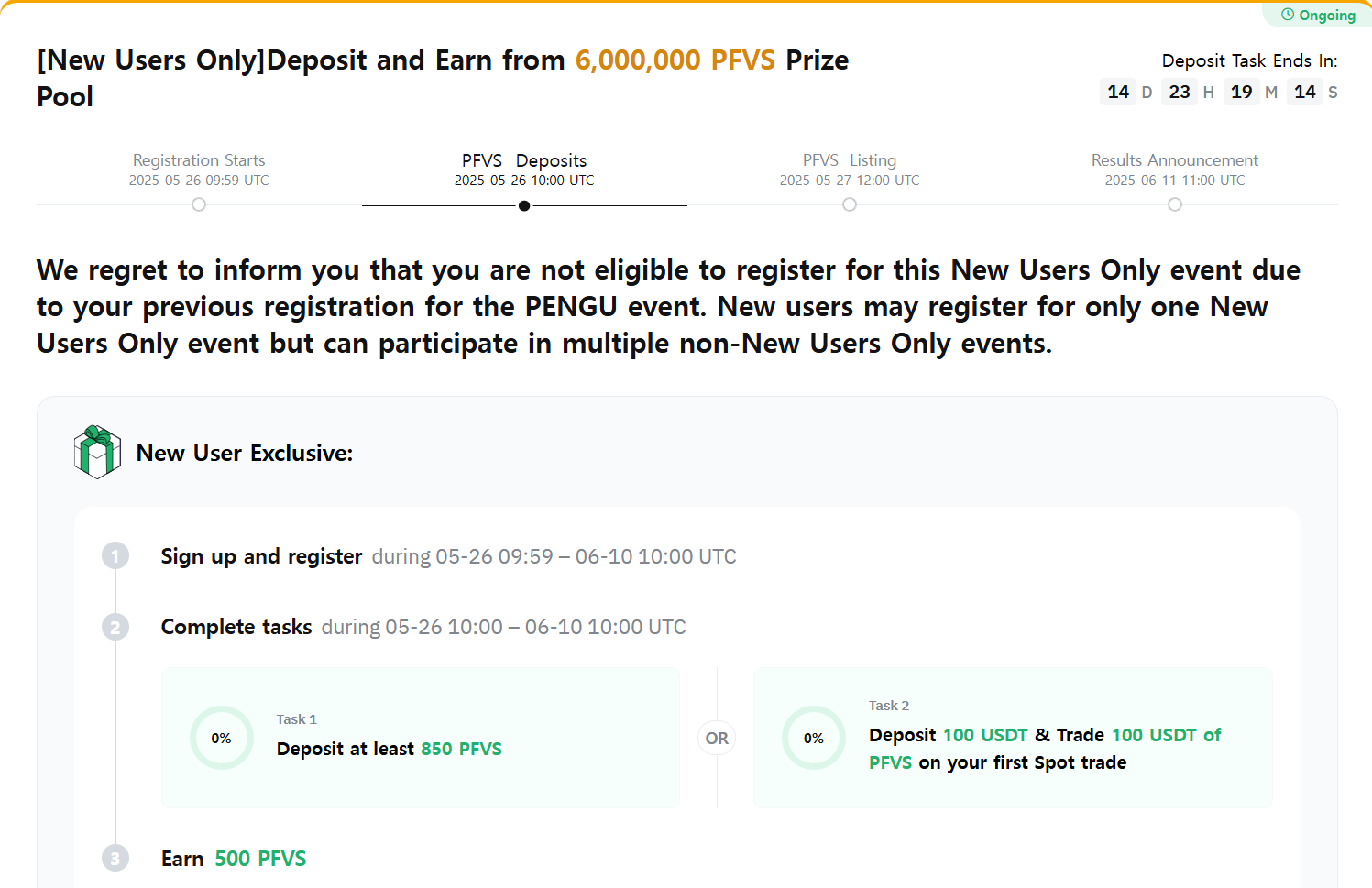1372x888 pixels.
Task: Click the Results Announcement stage label
Action: pyautogui.click(x=1175, y=160)
